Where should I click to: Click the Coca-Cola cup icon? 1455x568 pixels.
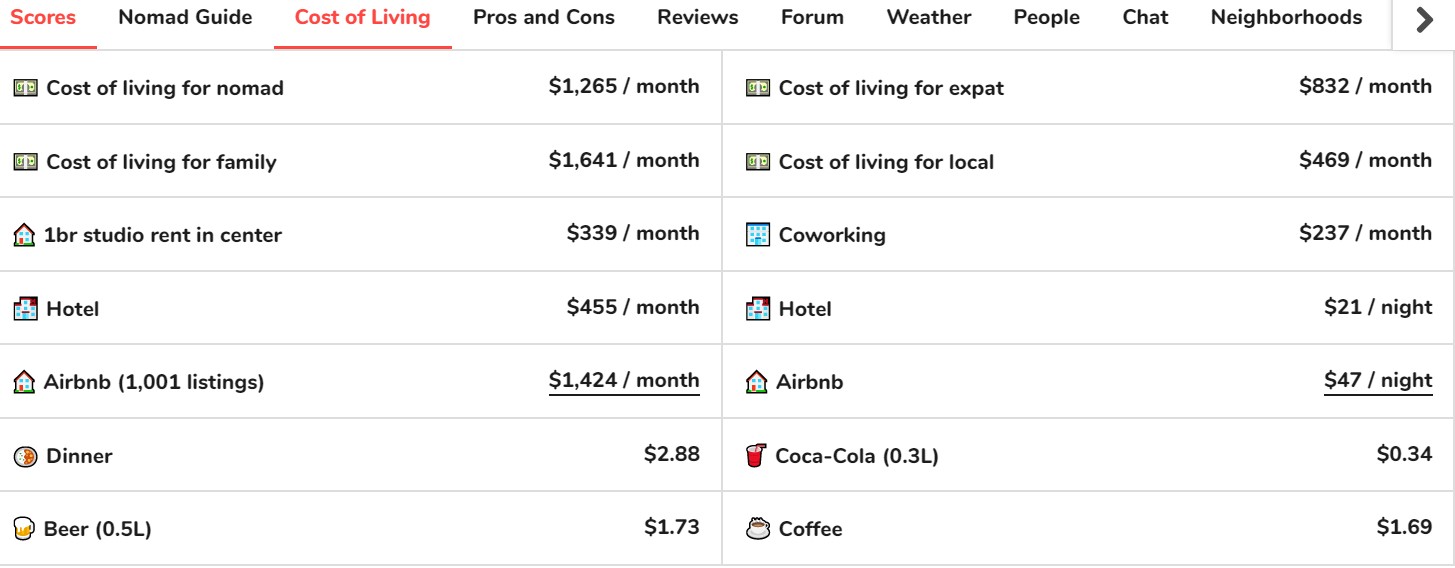pyautogui.click(x=756, y=456)
